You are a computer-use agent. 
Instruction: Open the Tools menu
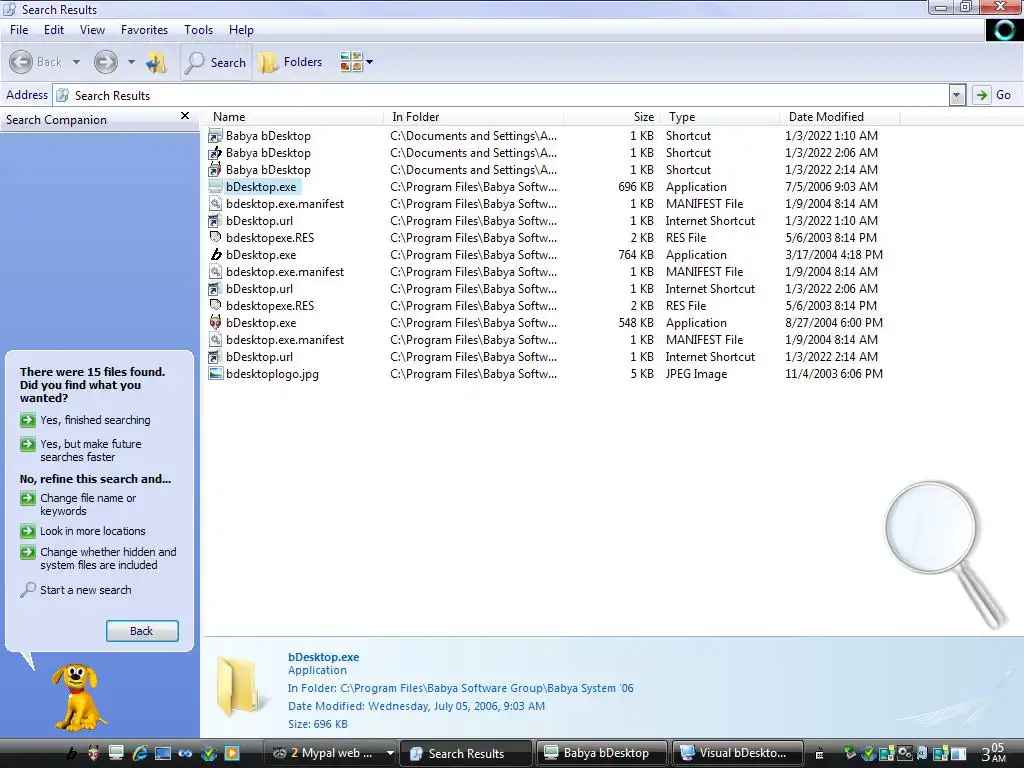tap(199, 30)
